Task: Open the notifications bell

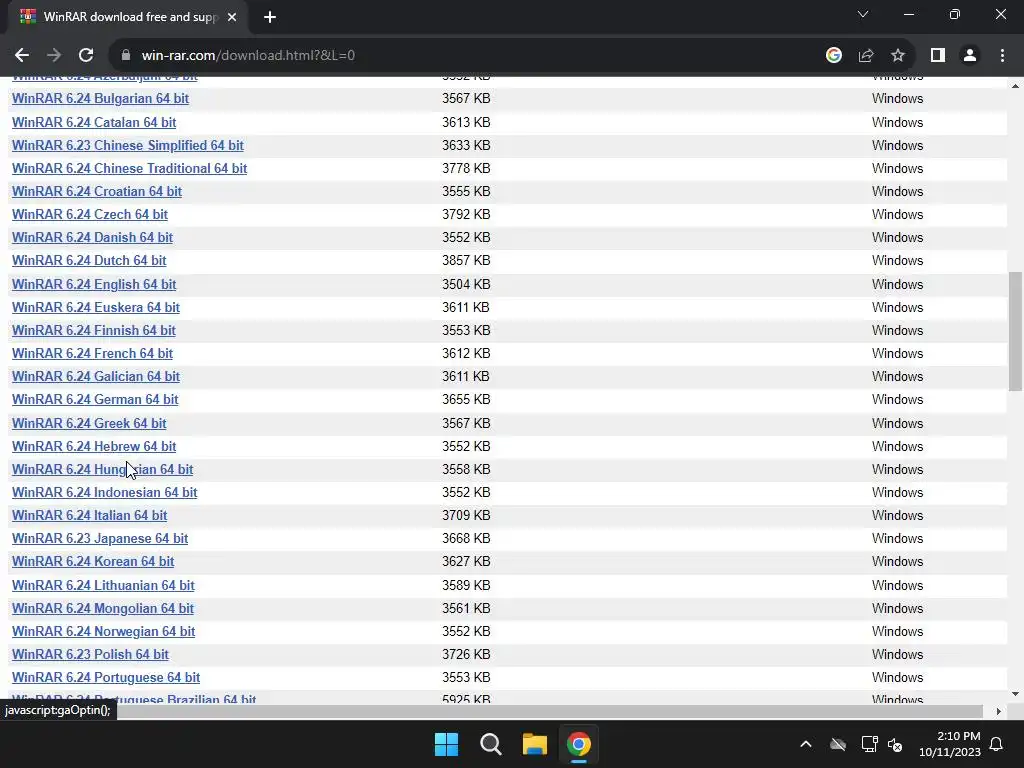Action: (x=997, y=744)
